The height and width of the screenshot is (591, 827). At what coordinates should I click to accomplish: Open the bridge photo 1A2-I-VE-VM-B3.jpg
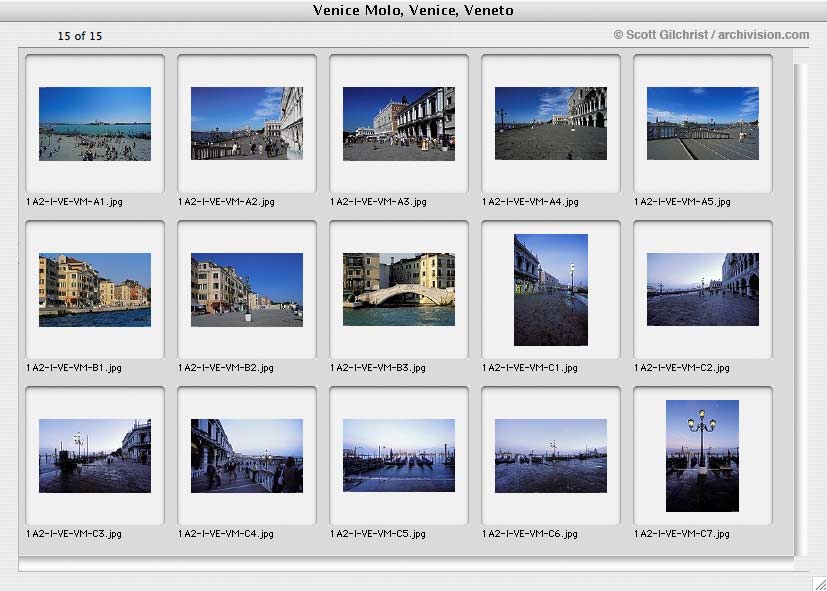coord(399,289)
